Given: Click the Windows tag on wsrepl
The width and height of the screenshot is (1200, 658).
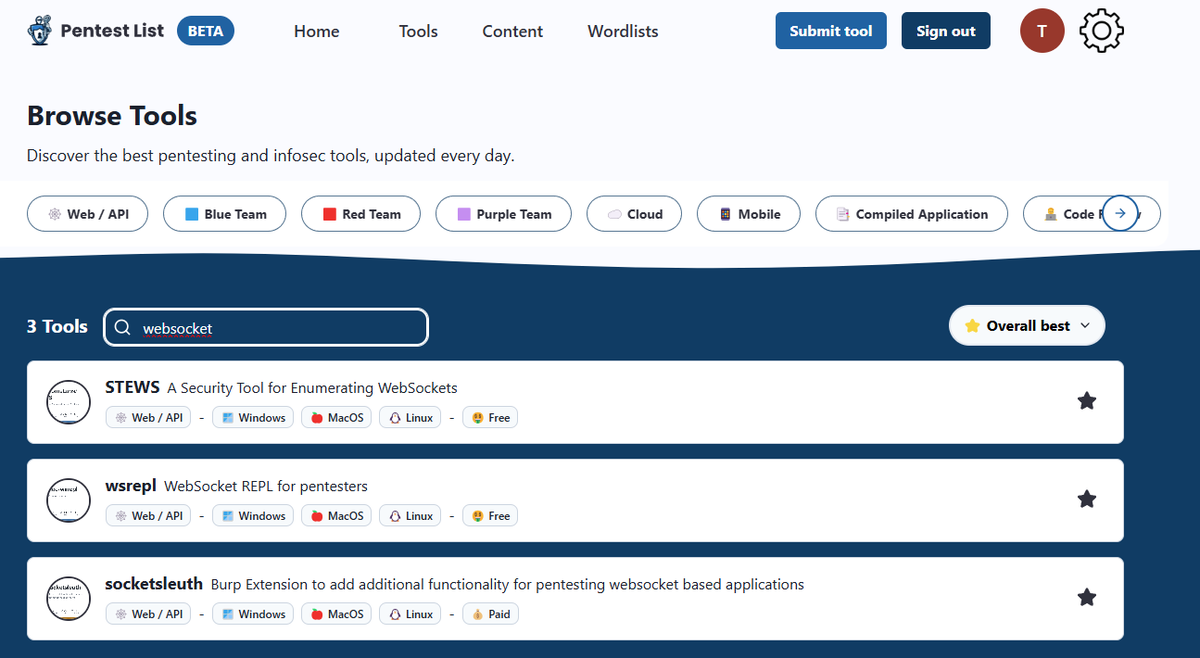Looking at the screenshot, I should tap(253, 516).
